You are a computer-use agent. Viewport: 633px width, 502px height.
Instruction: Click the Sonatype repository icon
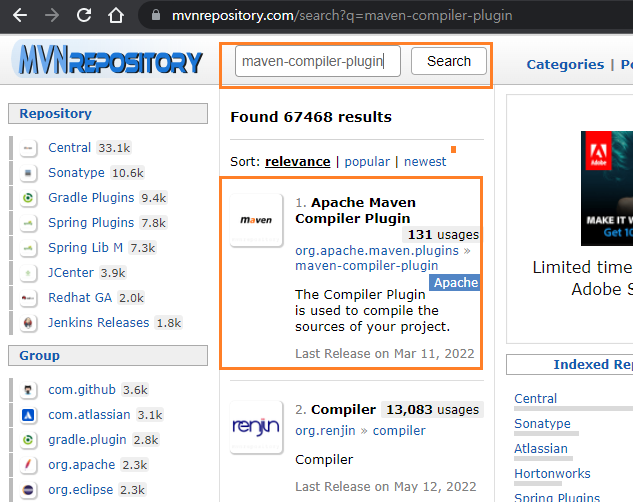[x=28, y=173]
